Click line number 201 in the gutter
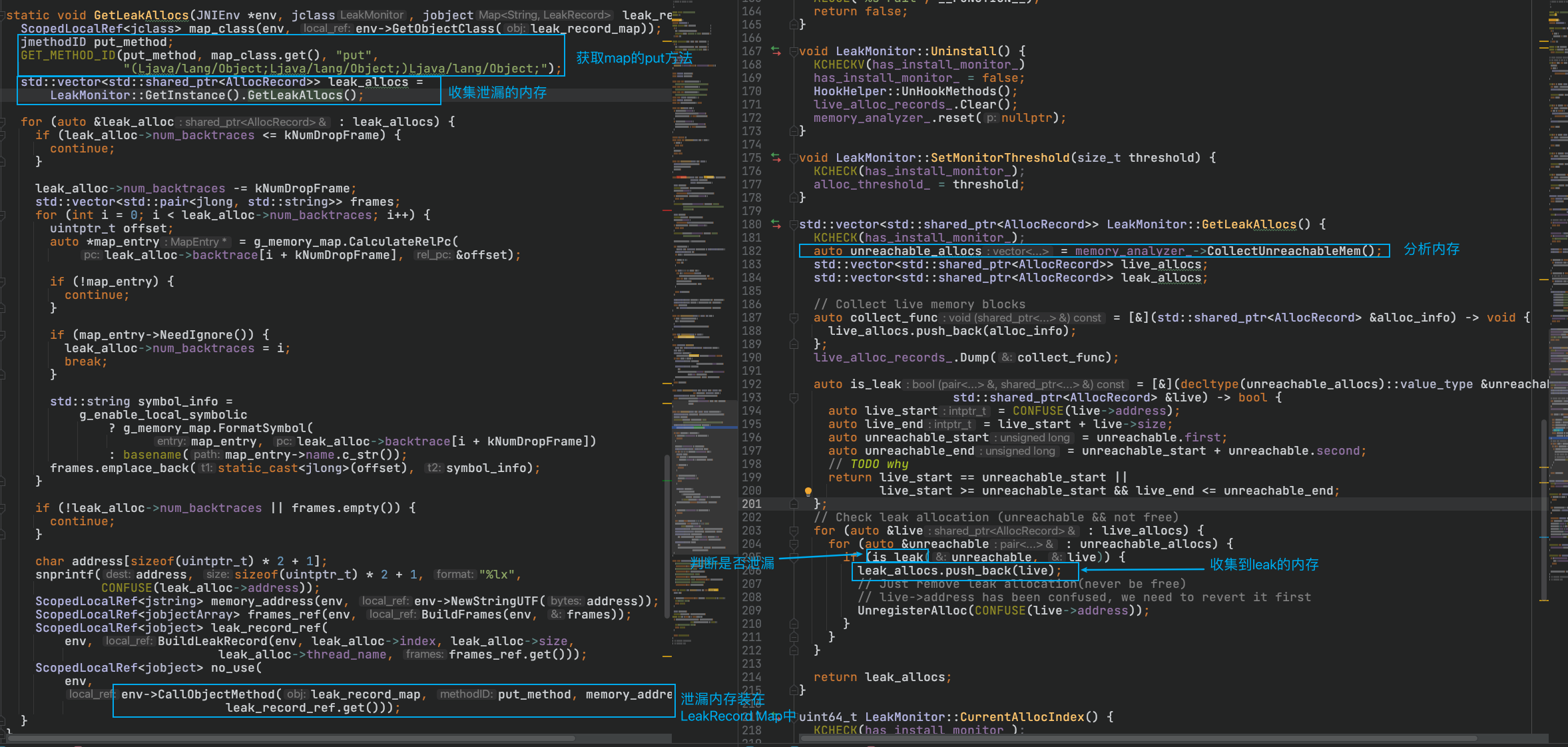 pos(752,504)
